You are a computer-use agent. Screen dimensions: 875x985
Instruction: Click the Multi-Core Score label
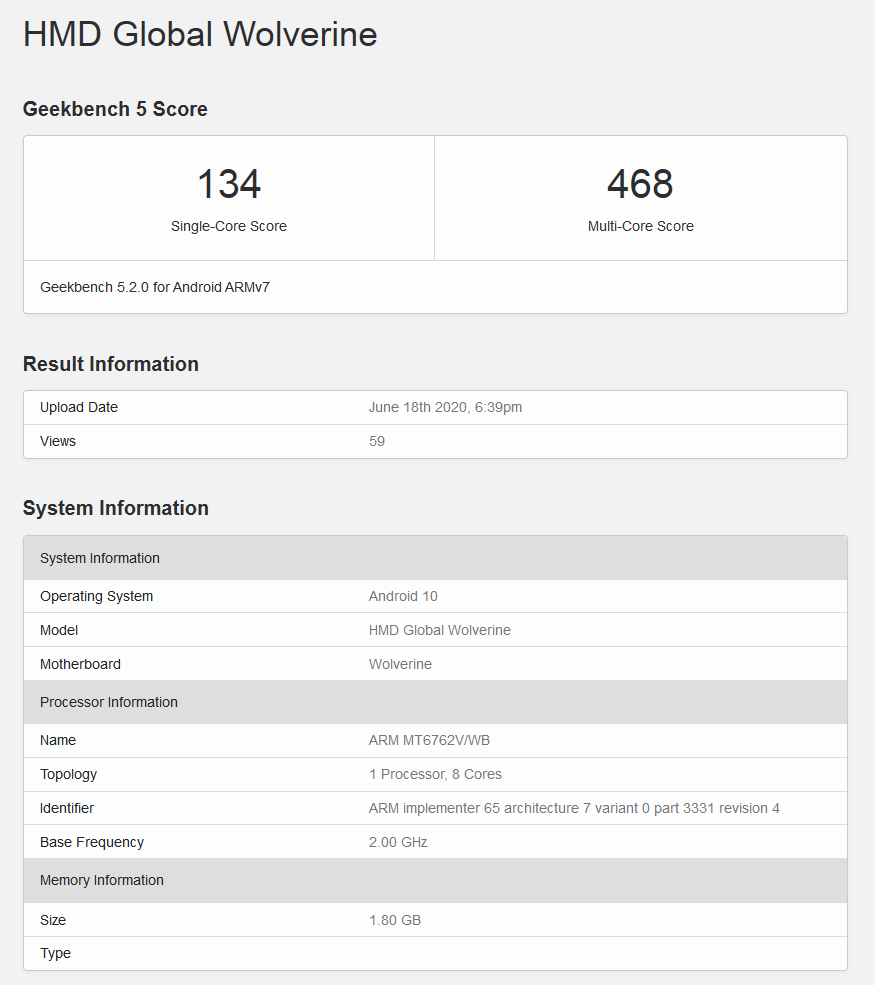tap(640, 226)
